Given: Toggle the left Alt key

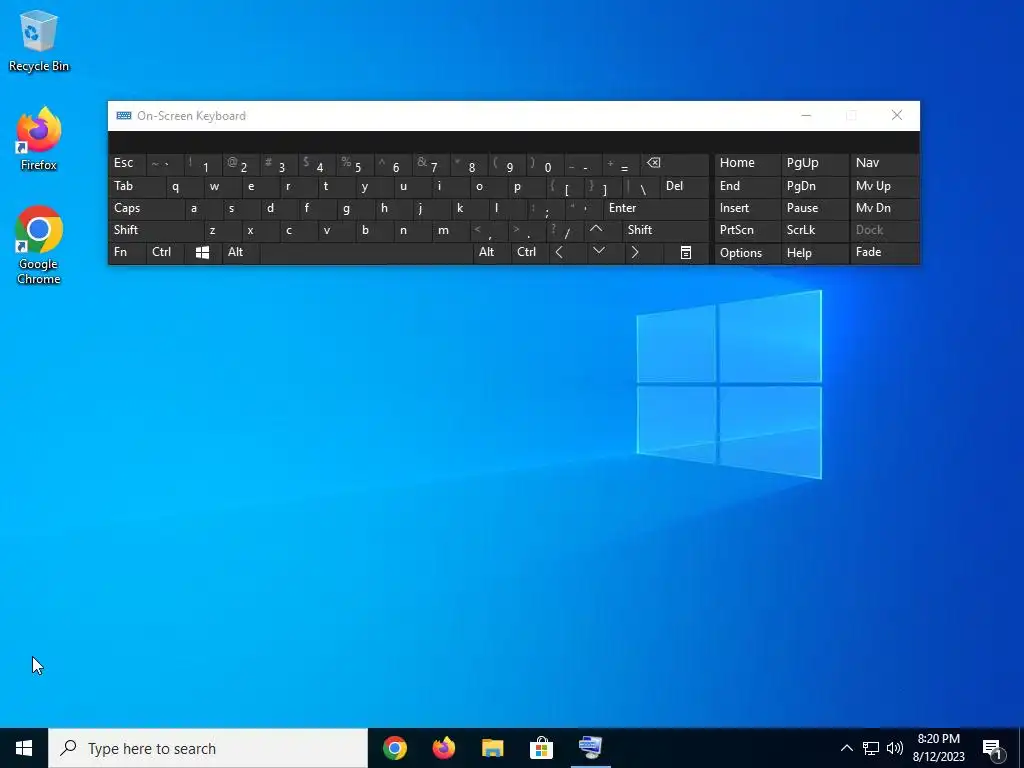Looking at the screenshot, I should coord(241,252).
